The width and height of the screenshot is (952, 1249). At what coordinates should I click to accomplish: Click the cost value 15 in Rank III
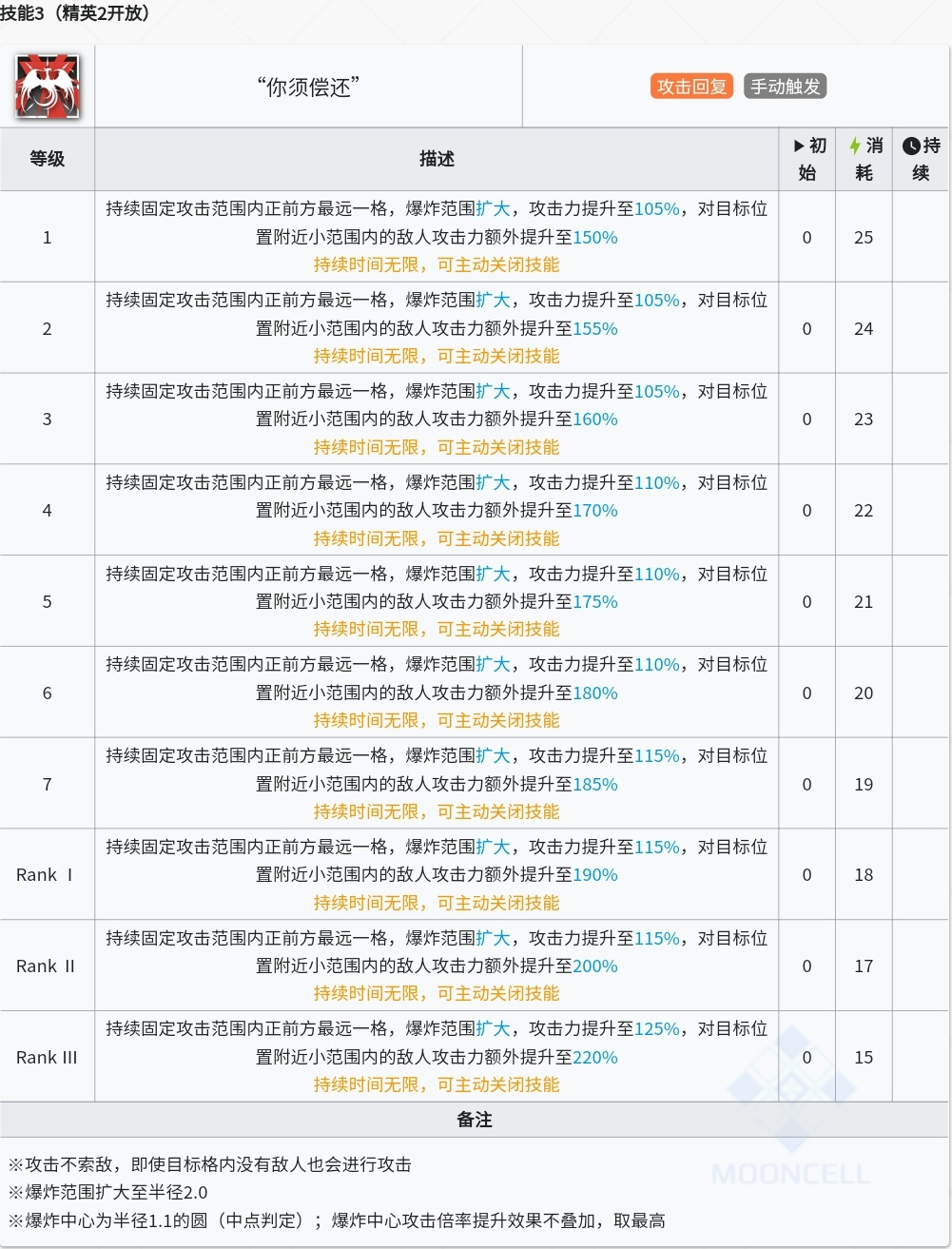[864, 1057]
